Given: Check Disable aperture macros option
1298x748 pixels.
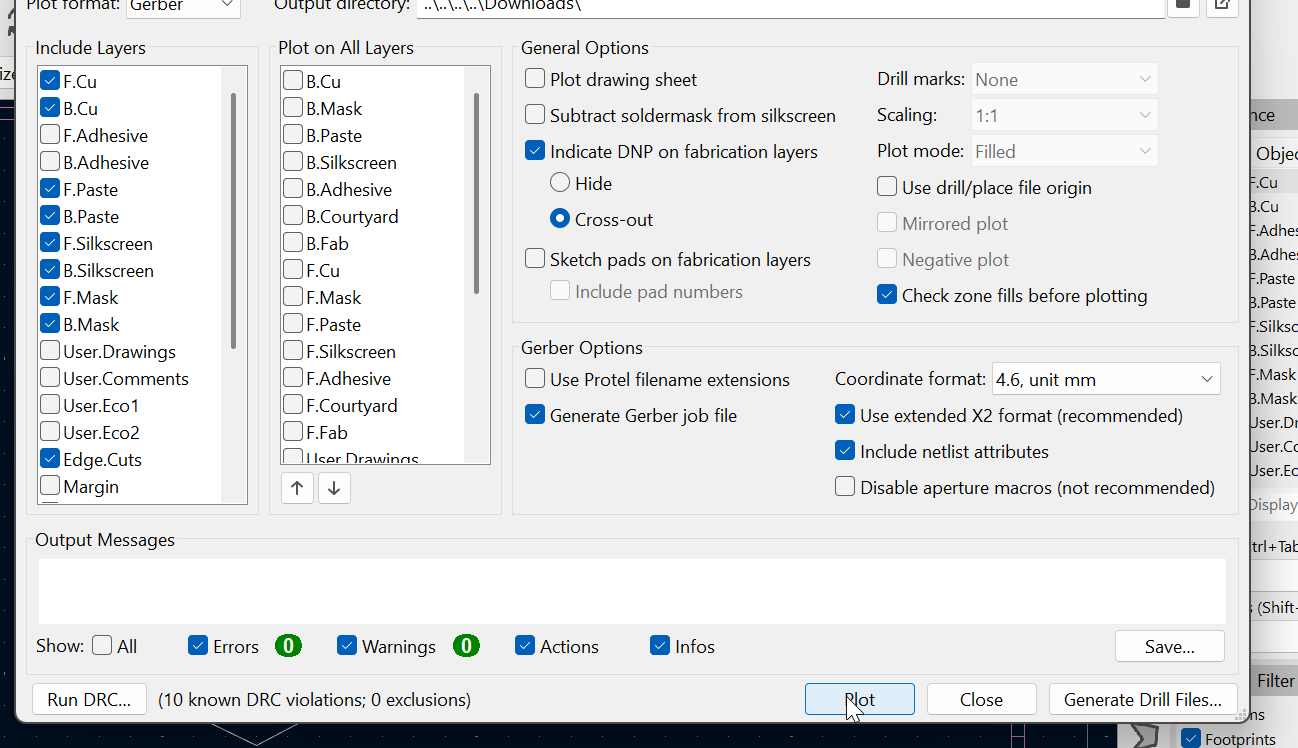Looking at the screenshot, I should (x=845, y=487).
